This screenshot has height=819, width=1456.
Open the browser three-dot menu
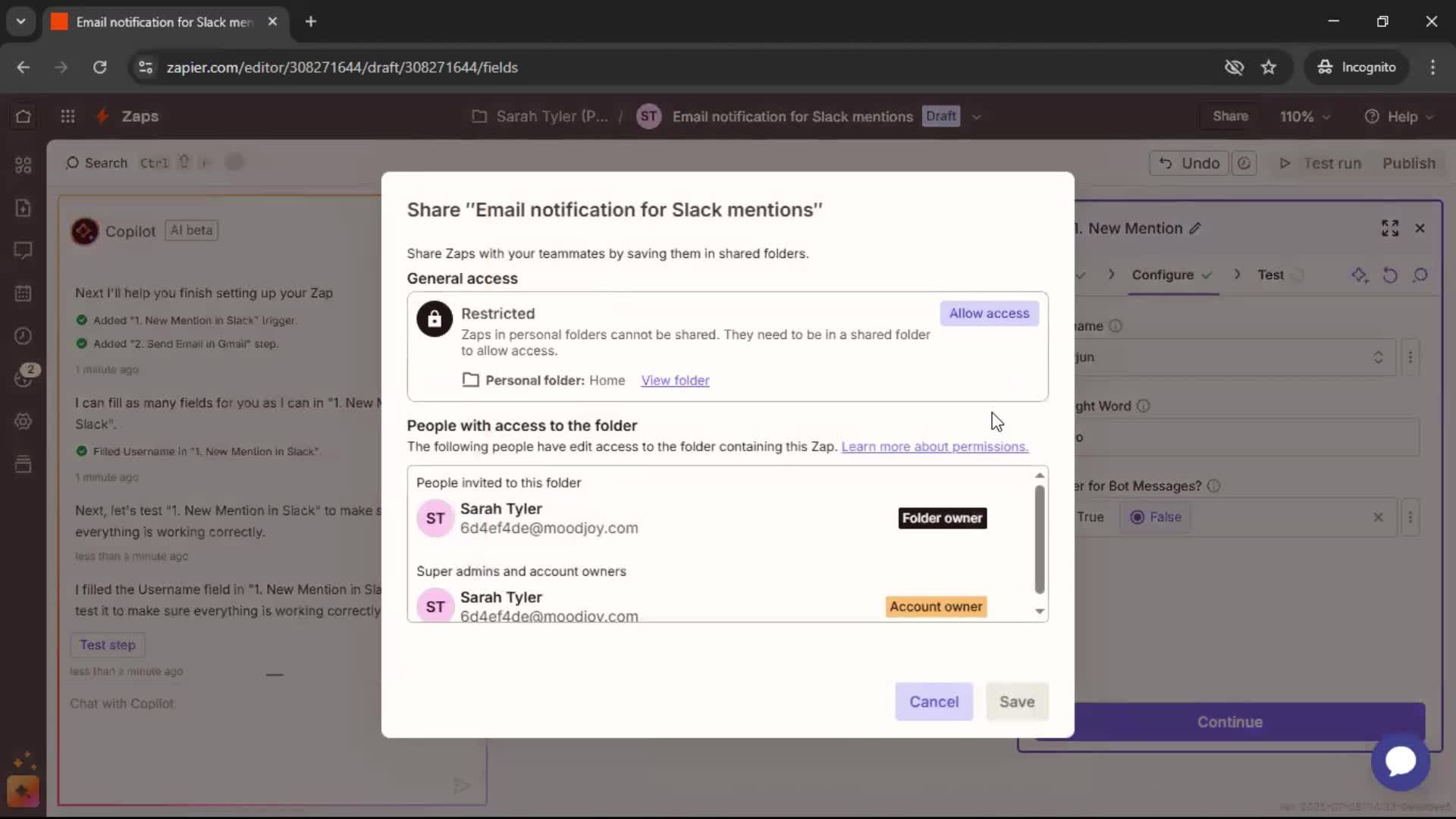[1432, 67]
